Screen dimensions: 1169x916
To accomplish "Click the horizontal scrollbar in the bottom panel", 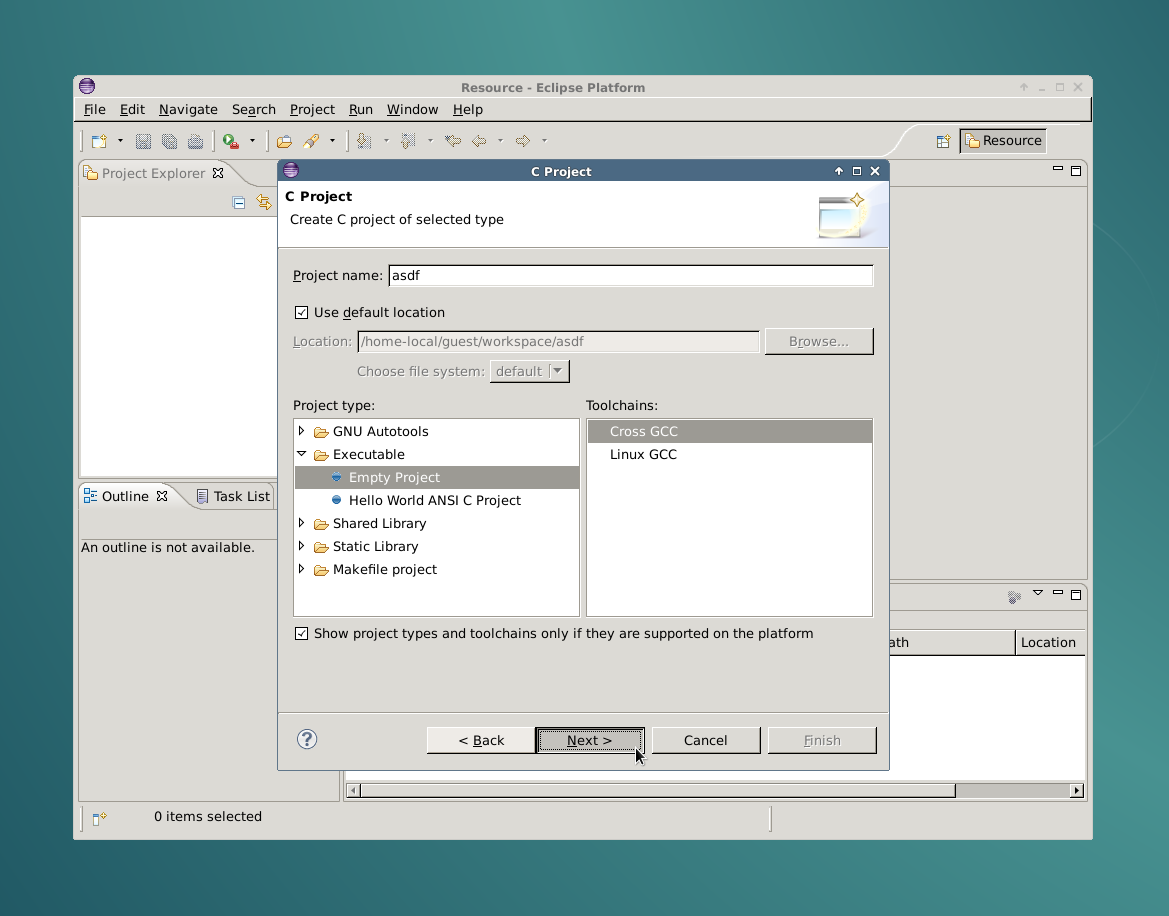I will pos(657,791).
